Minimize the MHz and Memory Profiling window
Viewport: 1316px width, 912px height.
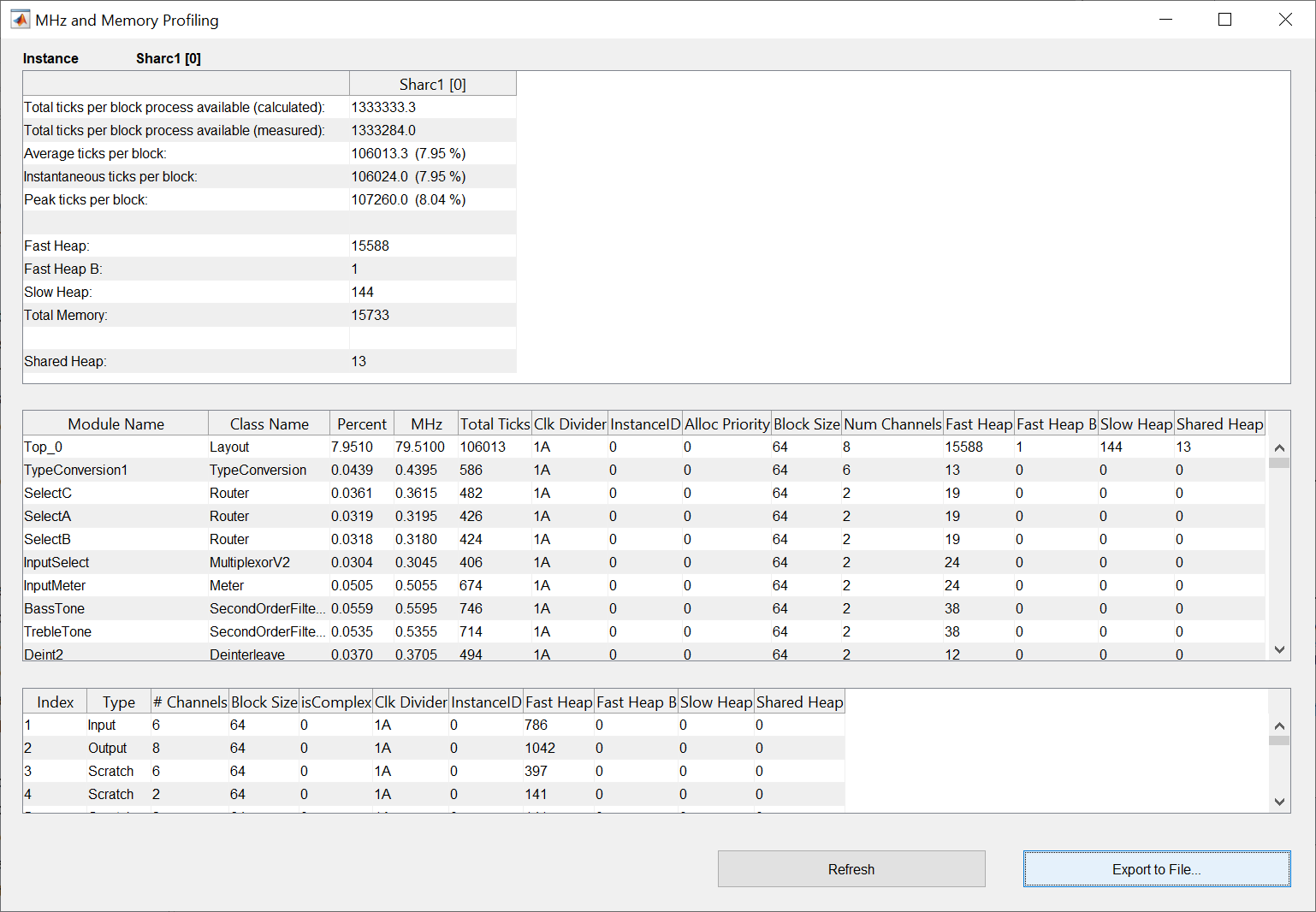[x=1165, y=20]
